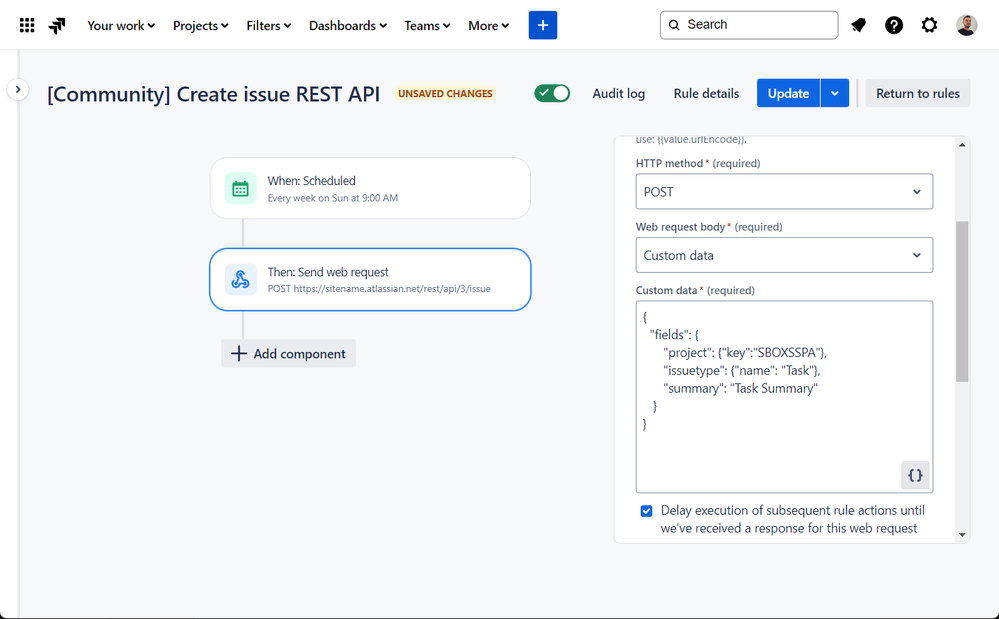
Task: Open the app switcher grid icon
Action: coord(27,25)
